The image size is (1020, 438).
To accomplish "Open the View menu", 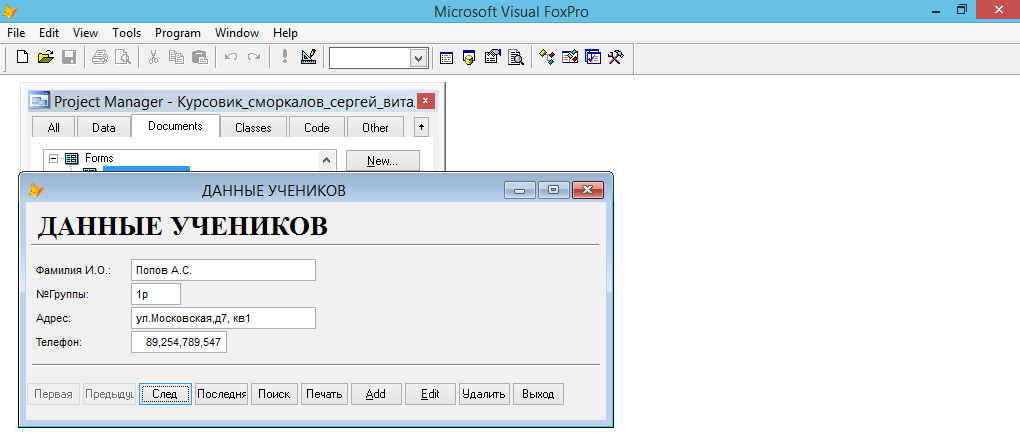I will [x=85, y=33].
